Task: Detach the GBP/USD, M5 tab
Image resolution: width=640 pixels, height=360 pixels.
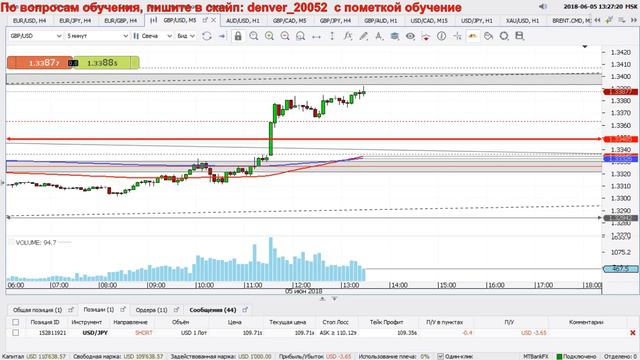Action: 205,20
